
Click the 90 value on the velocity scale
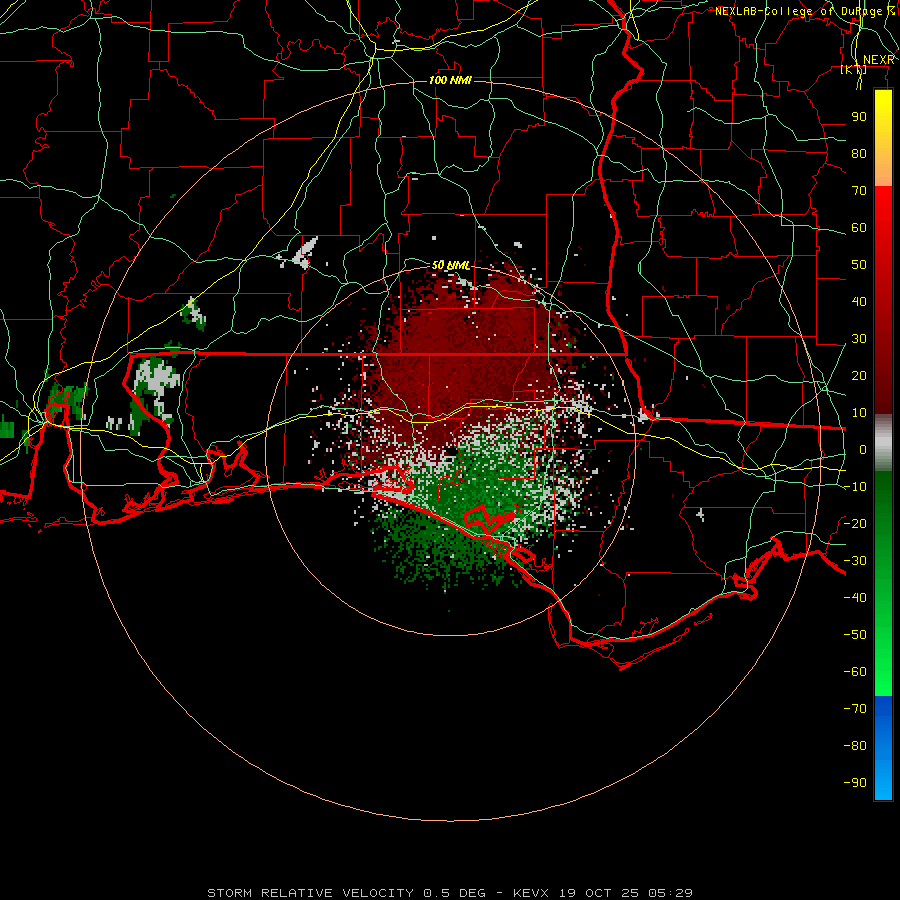859,117
